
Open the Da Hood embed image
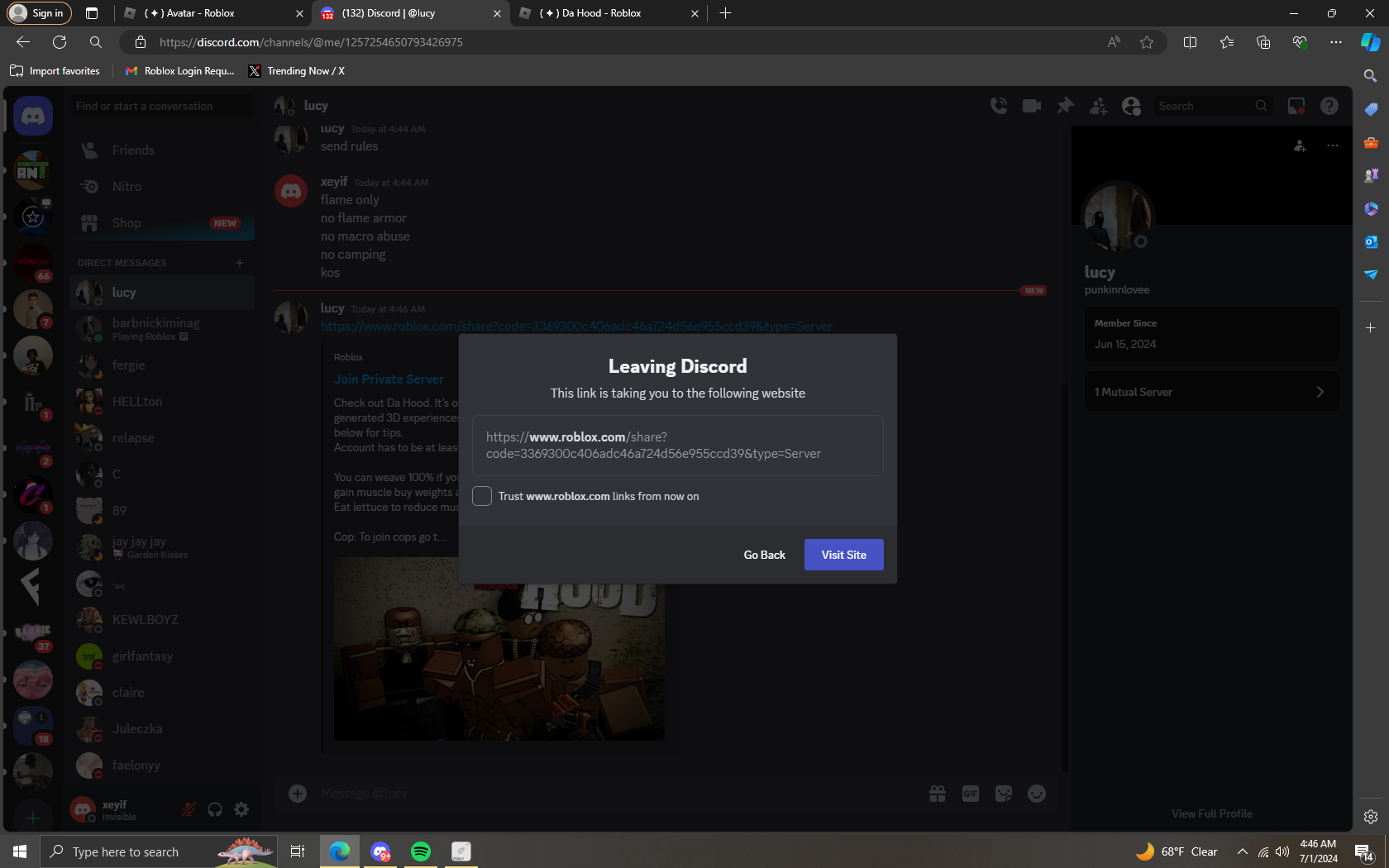point(499,649)
